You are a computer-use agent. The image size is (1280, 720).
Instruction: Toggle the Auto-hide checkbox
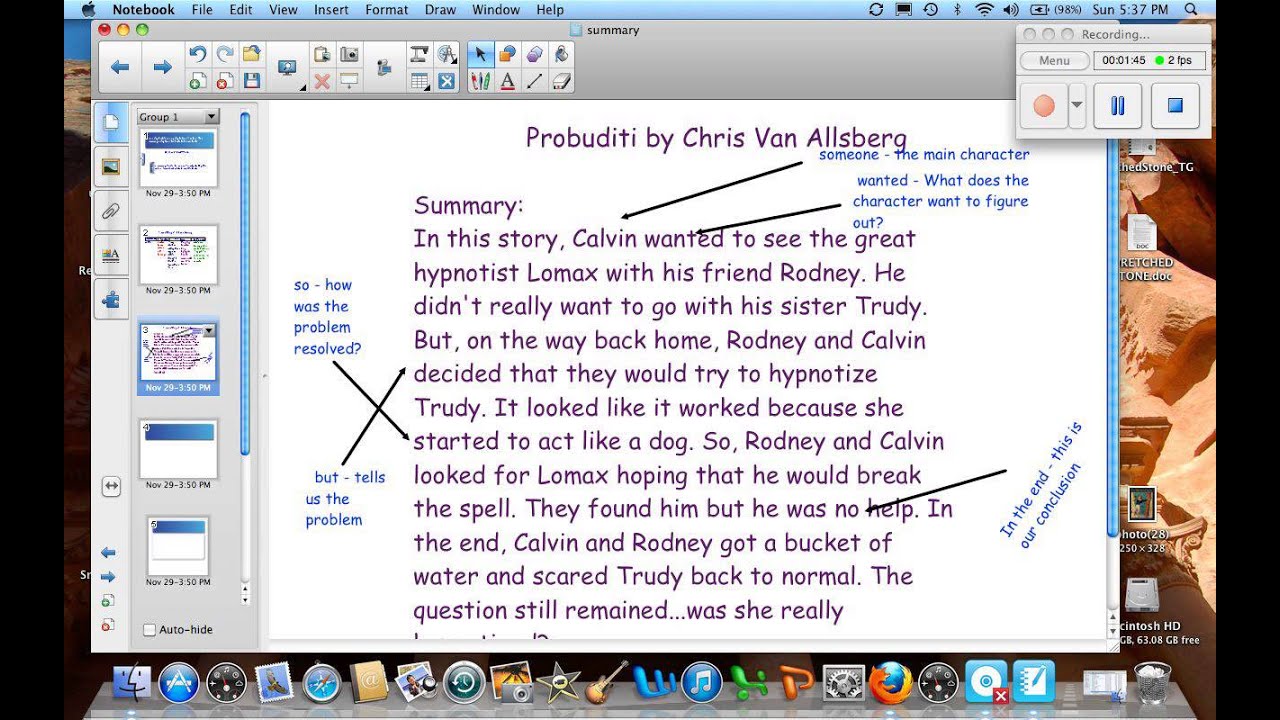150,630
